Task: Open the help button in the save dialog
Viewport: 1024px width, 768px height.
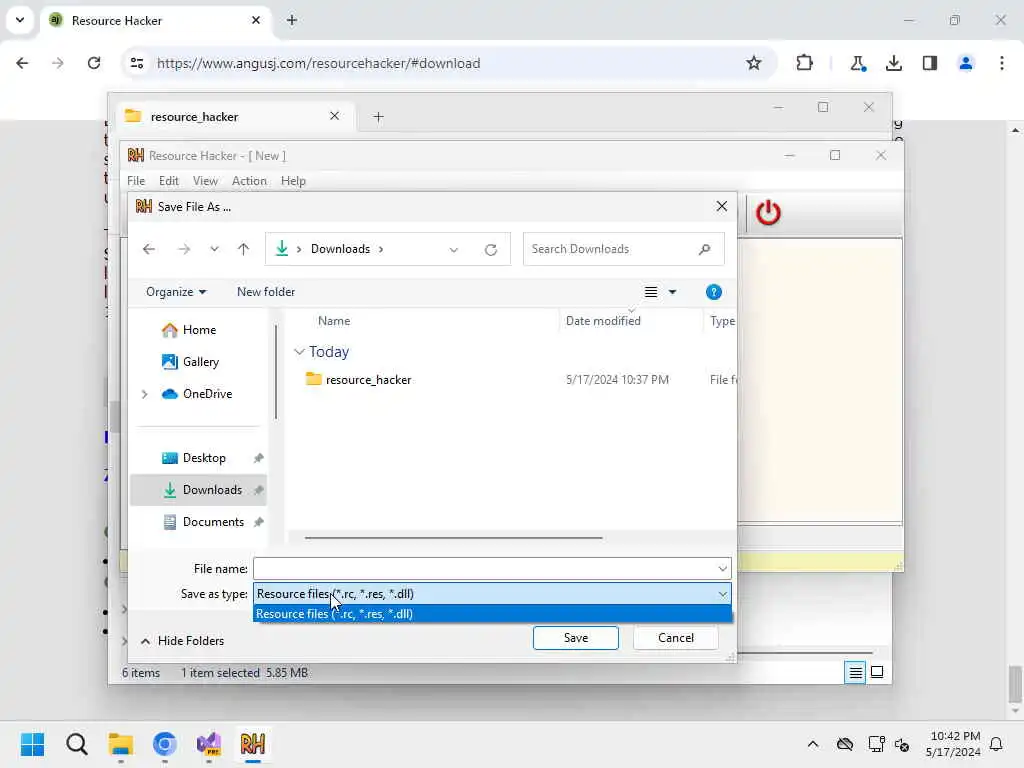Action: [x=713, y=292]
